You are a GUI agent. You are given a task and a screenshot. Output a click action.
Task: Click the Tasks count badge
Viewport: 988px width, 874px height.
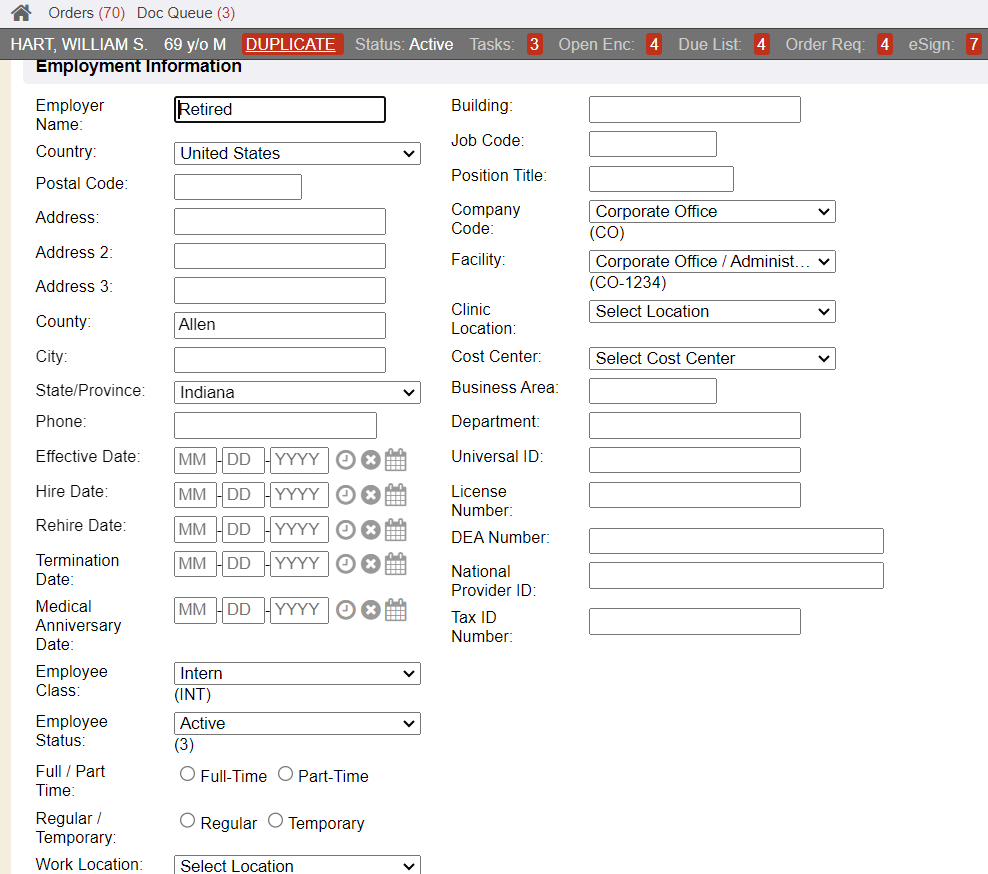(x=534, y=44)
